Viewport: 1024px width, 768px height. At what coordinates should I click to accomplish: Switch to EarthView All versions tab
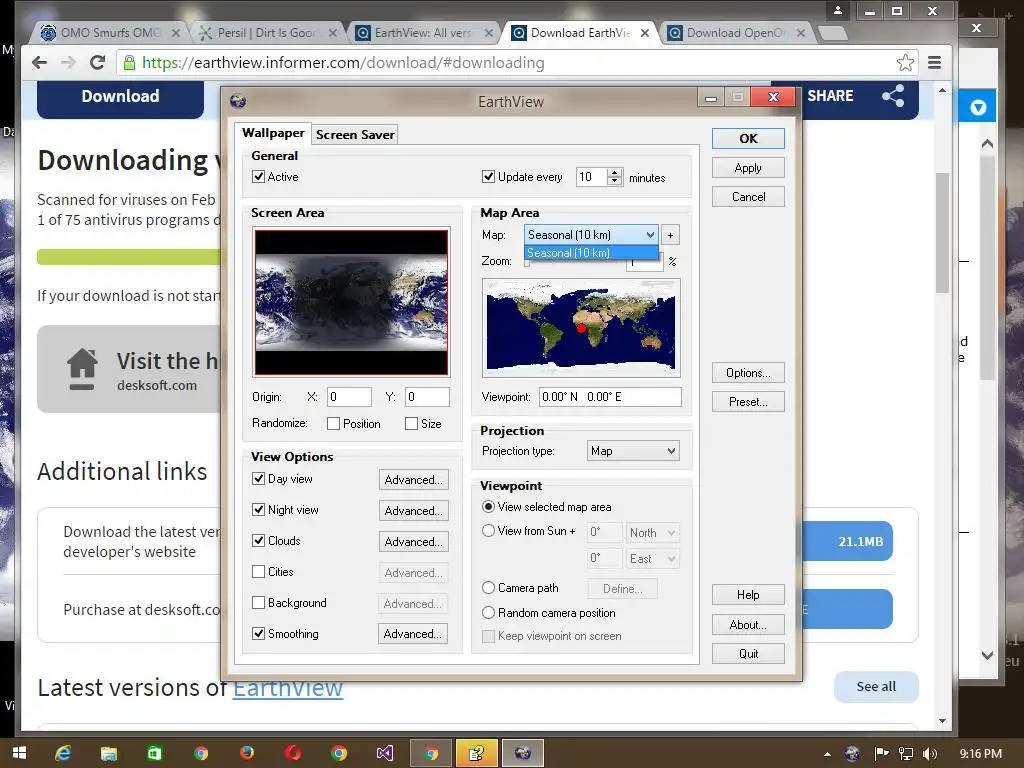click(x=423, y=33)
